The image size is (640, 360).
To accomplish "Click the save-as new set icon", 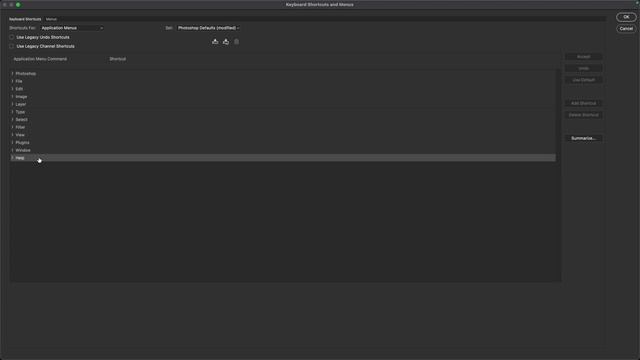I will click(226, 42).
